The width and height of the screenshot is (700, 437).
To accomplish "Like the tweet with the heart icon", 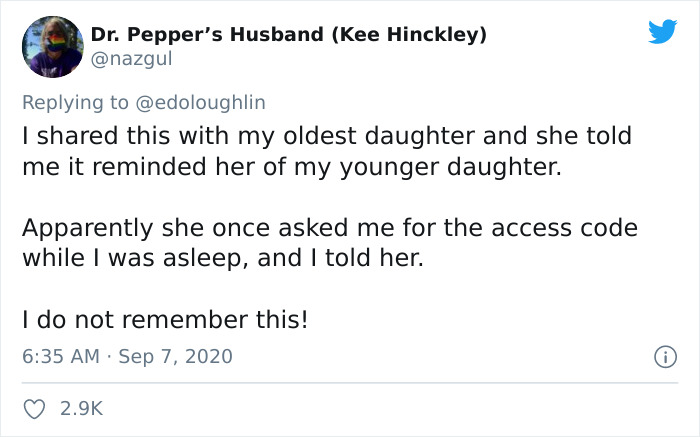I will click(x=34, y=408).
